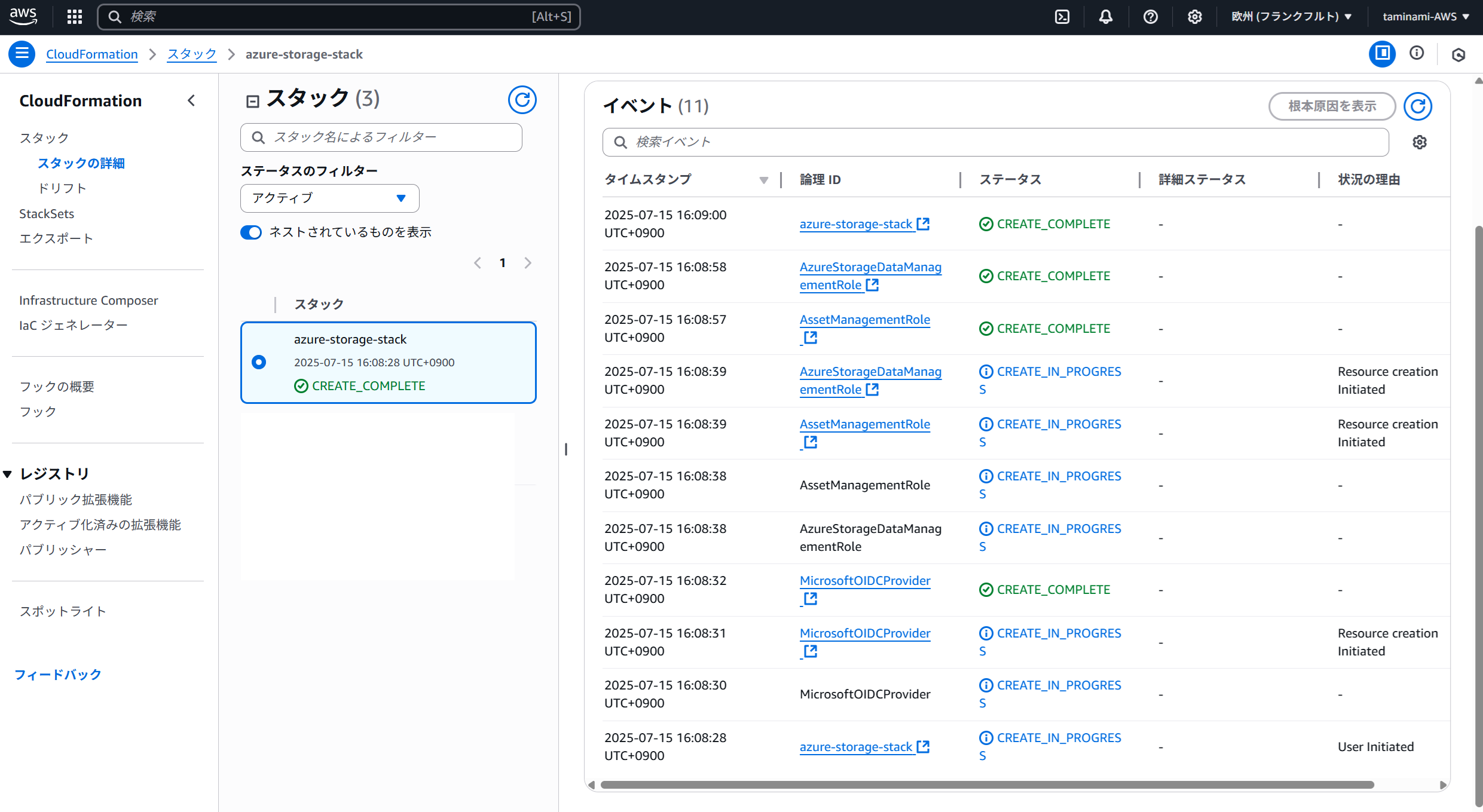Open the notifications bell
Image resolution: width=1483 pixels, height=812 pixels.
[1106, 17]
